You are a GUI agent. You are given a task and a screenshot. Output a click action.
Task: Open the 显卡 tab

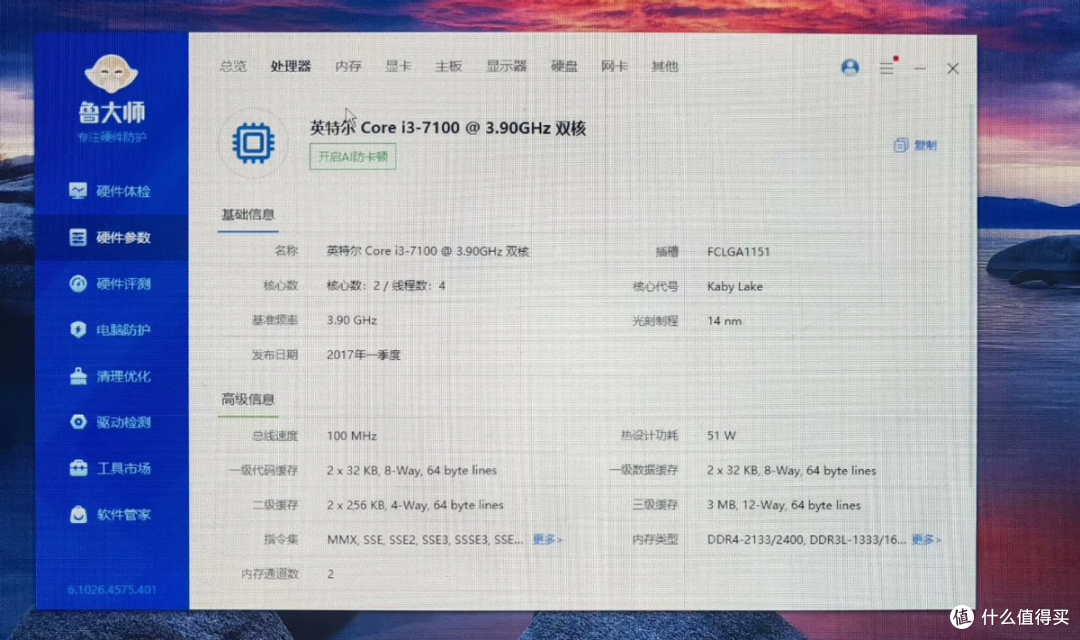[x=398, y=66]
